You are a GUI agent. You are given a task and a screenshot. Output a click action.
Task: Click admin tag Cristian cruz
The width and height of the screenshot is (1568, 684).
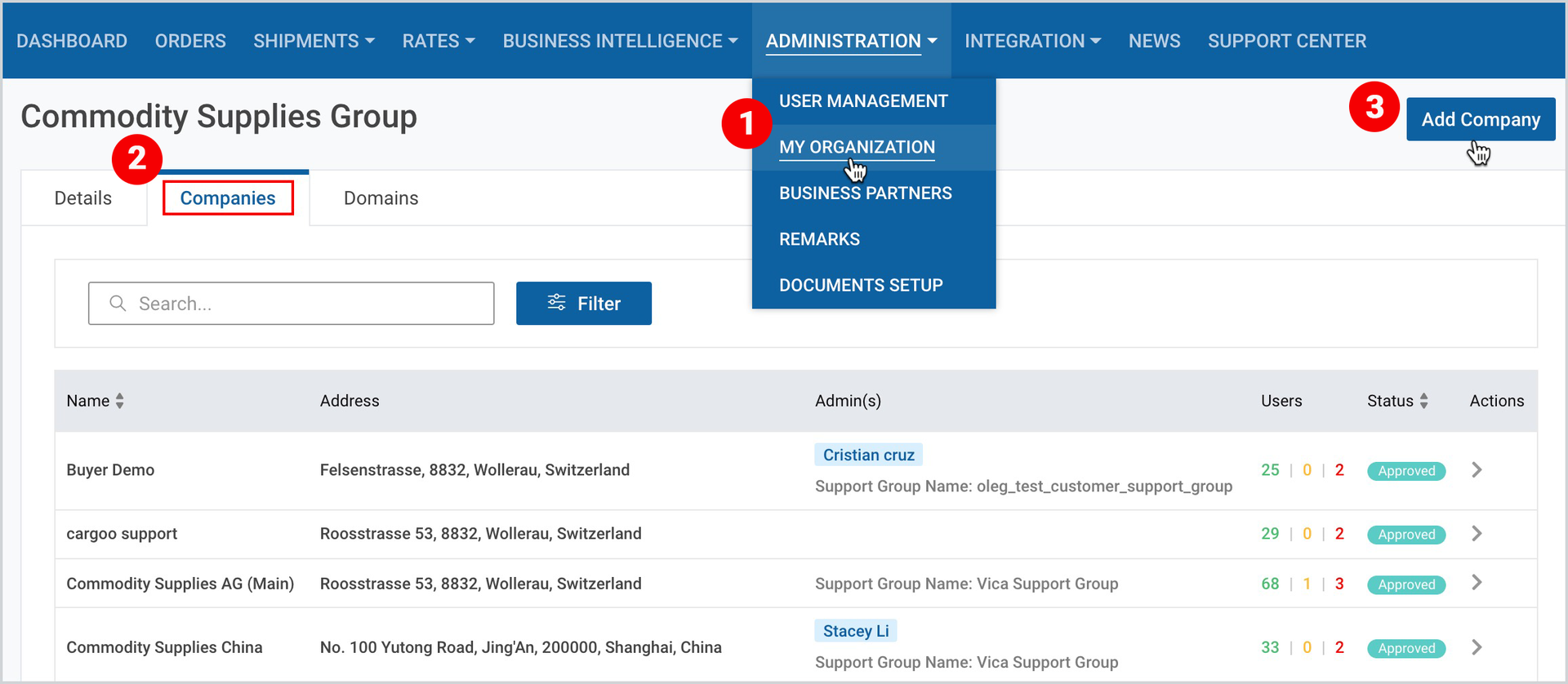[868, 455]
